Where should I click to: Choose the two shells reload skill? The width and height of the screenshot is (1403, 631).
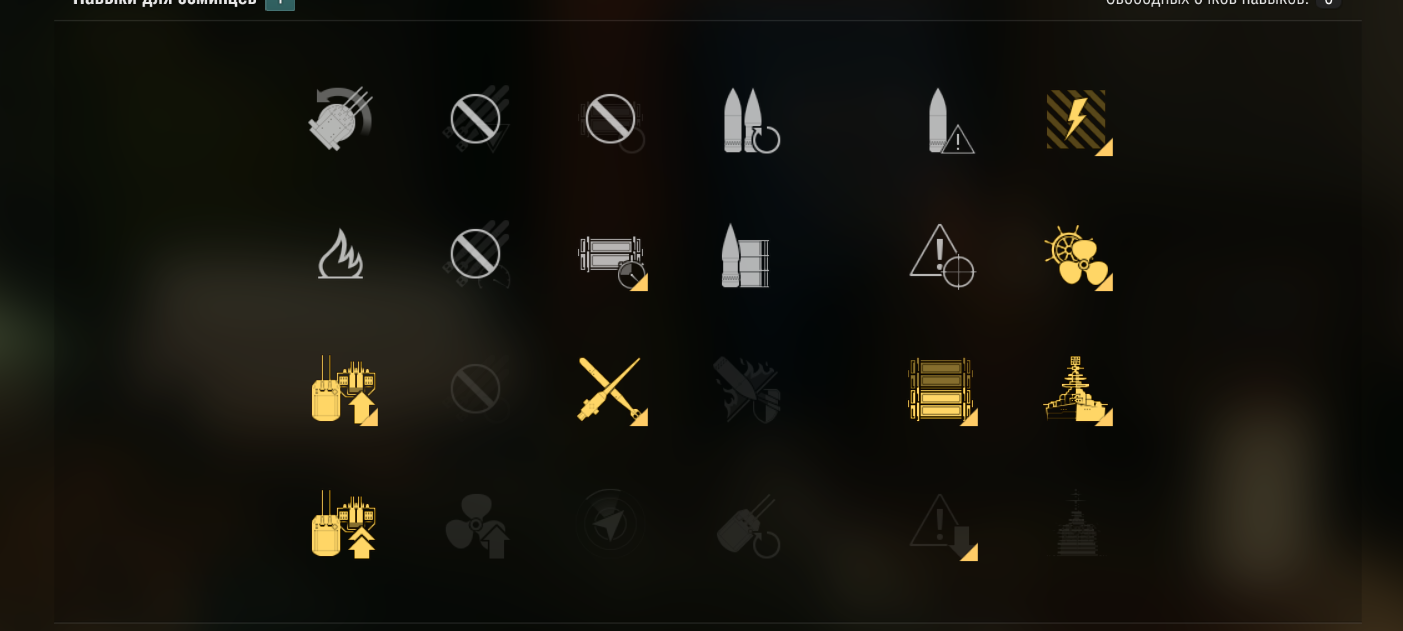(750, 120)
